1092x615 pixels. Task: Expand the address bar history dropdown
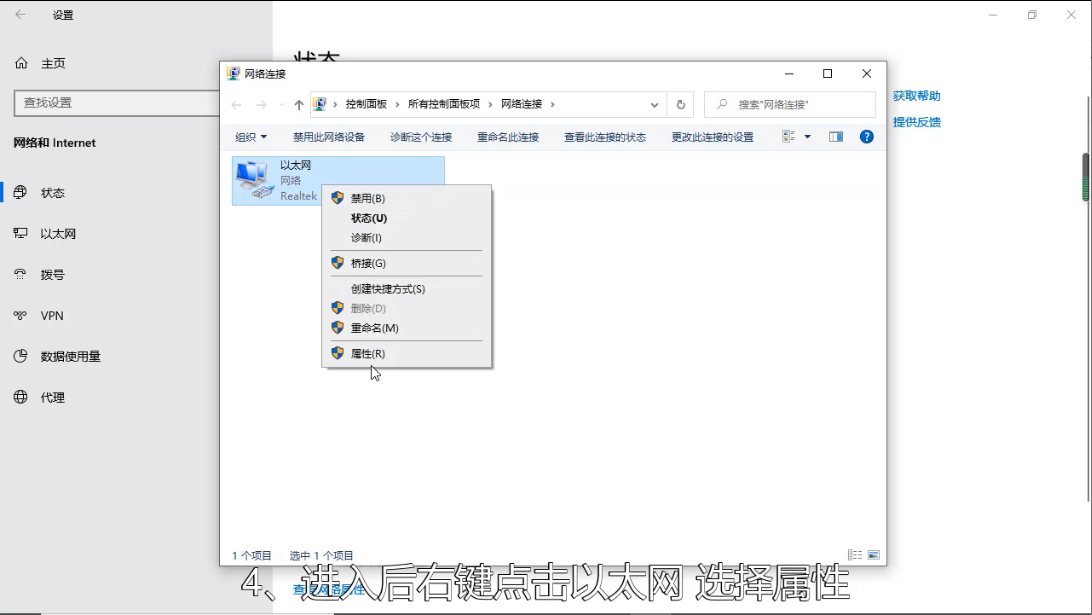654,104
